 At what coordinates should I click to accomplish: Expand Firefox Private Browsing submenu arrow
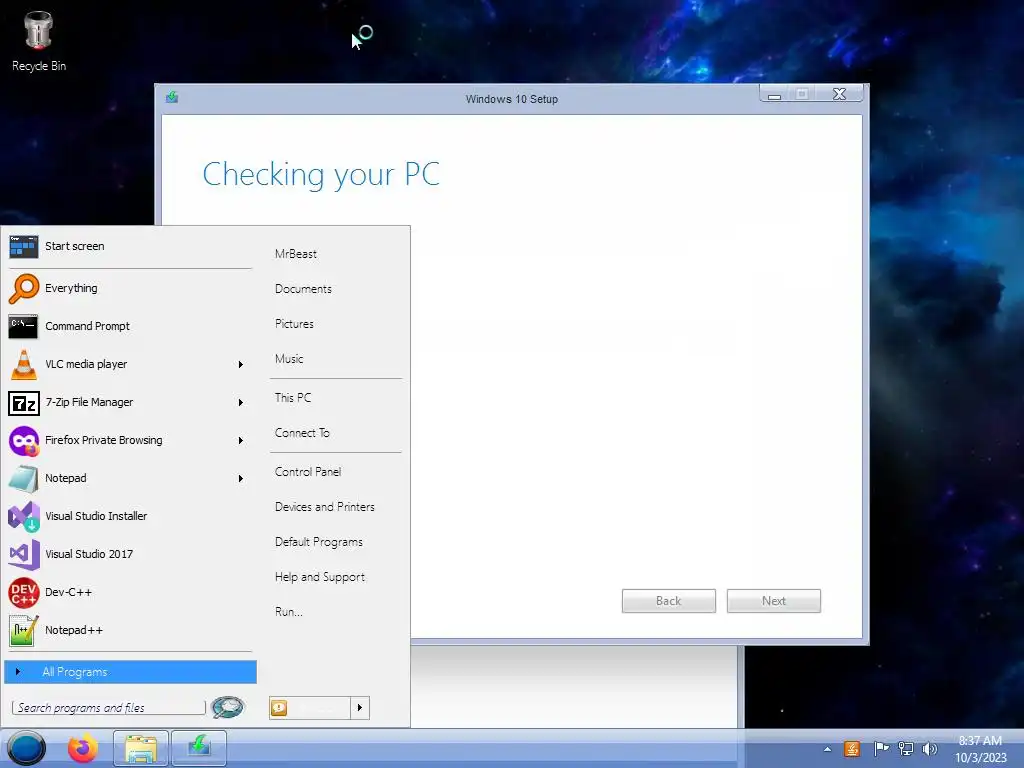tap(240, 441)
